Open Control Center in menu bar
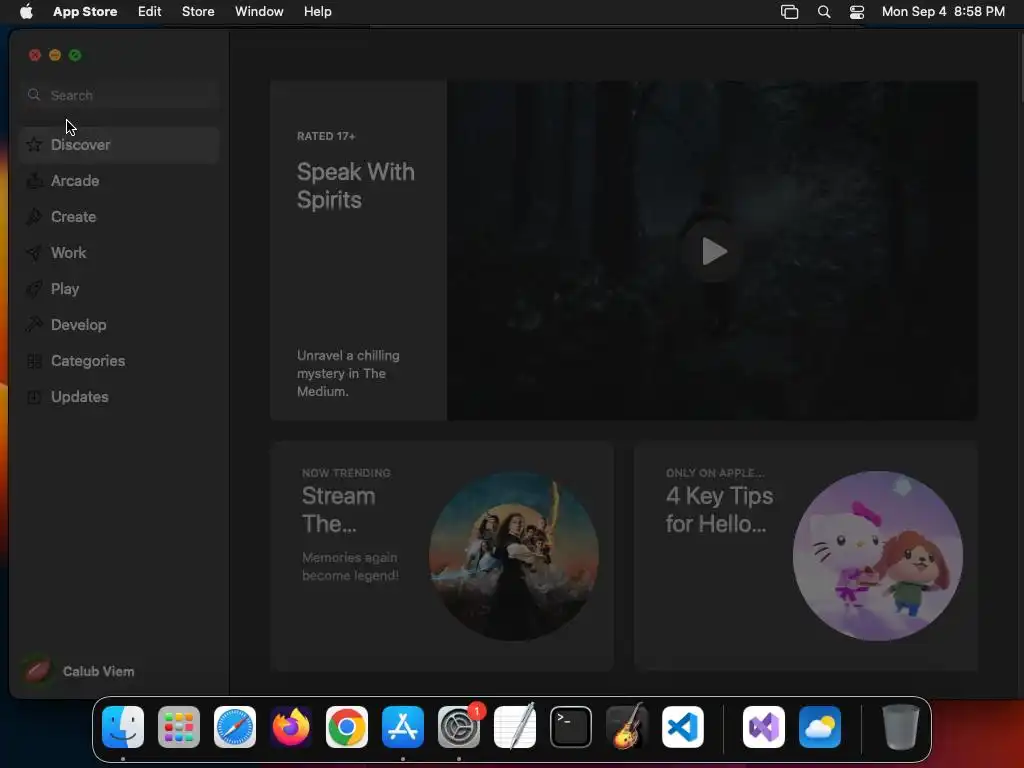The height and width of the screenshot is (768, 1024). click(857, 12)
